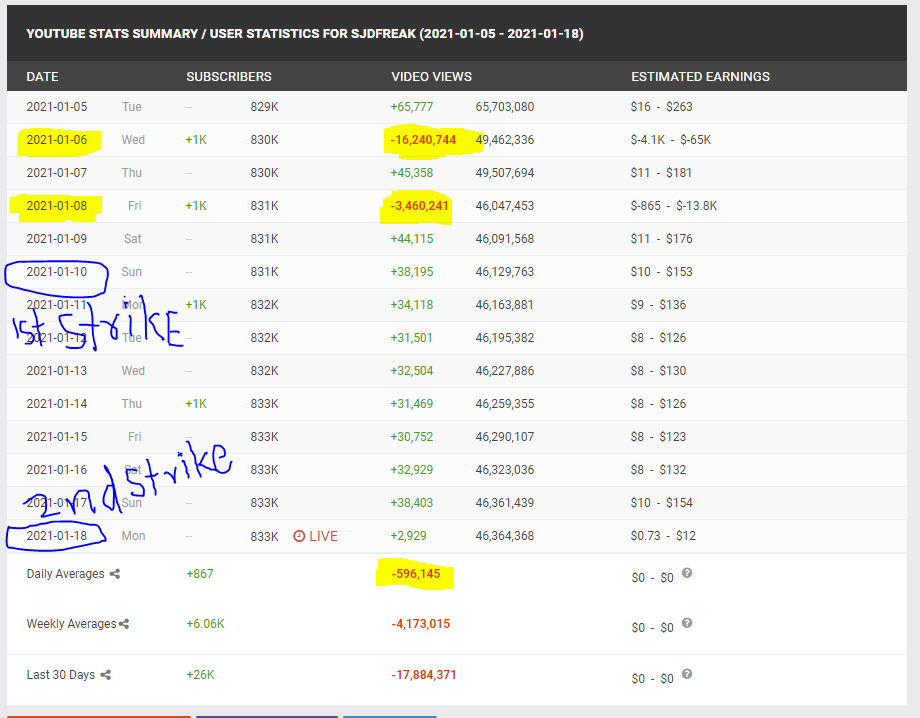This screenshot has width=920, height=718.
Task: Click date 2021-01-10
Action: [57, 272]
